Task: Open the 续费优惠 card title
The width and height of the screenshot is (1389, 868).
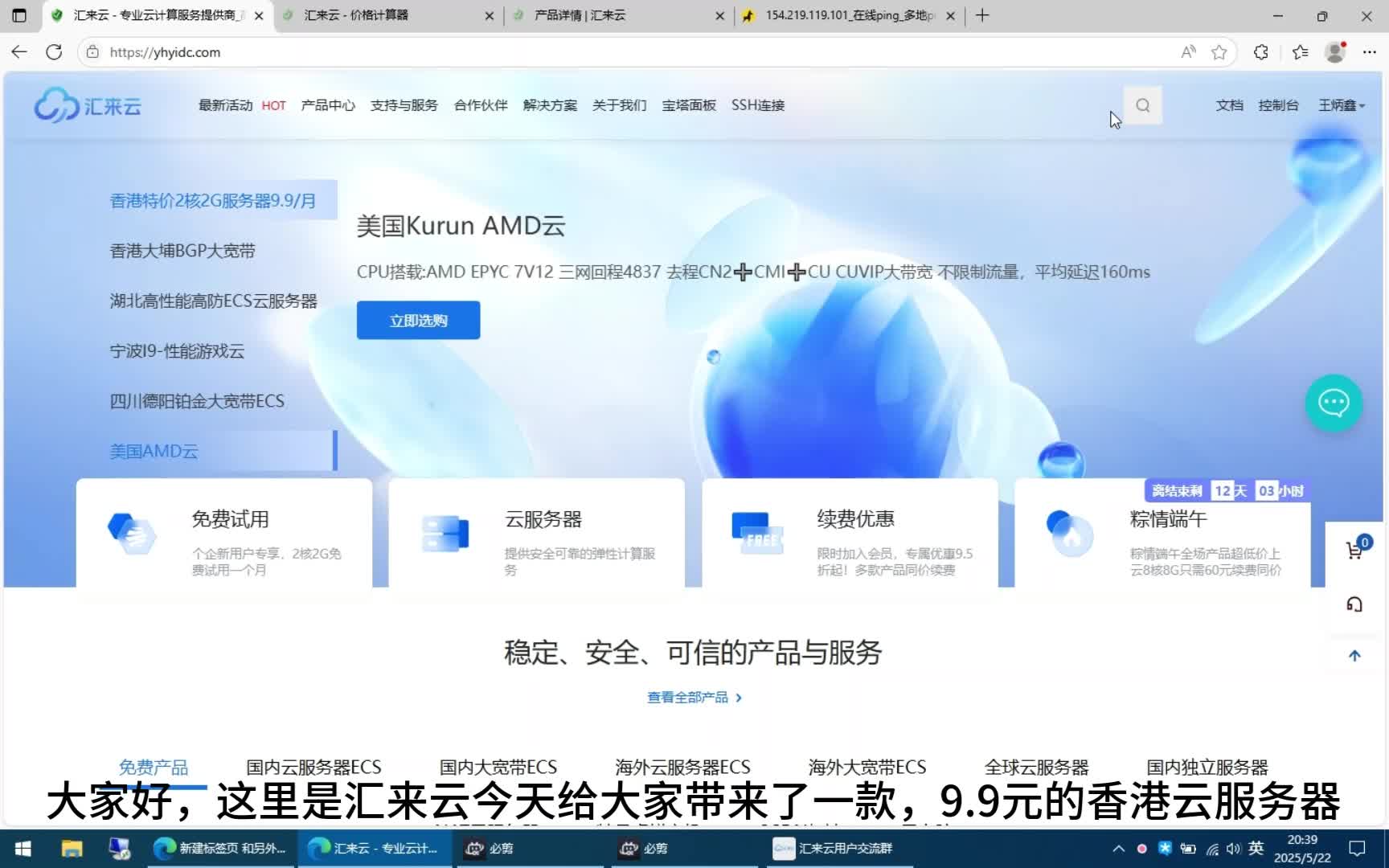Action: point(856,519)
